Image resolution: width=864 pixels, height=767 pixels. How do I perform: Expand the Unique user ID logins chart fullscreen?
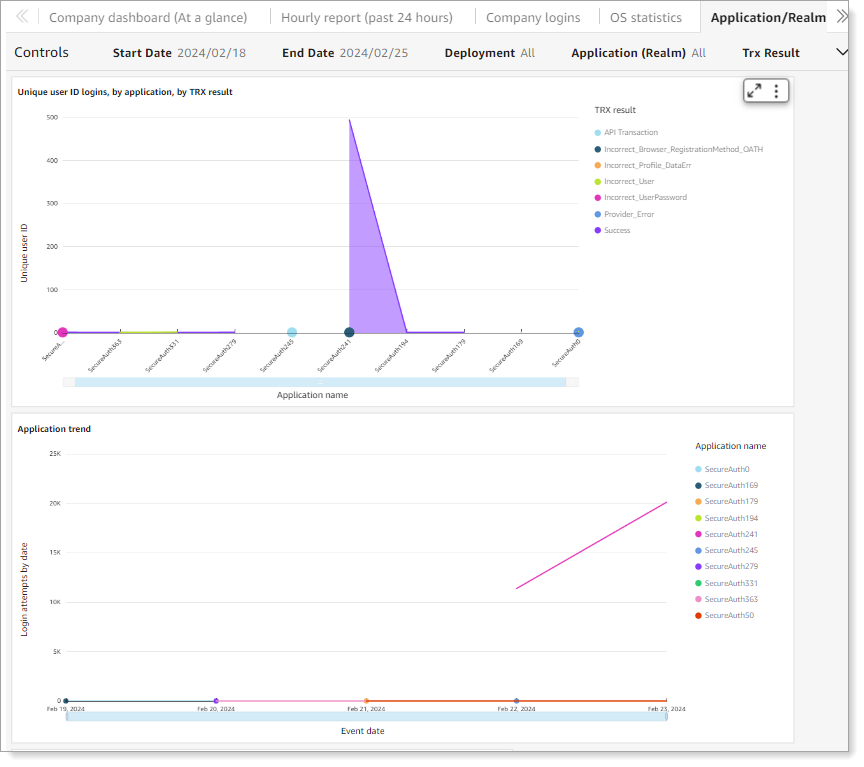pyautogui.click(x=754, y=90)
